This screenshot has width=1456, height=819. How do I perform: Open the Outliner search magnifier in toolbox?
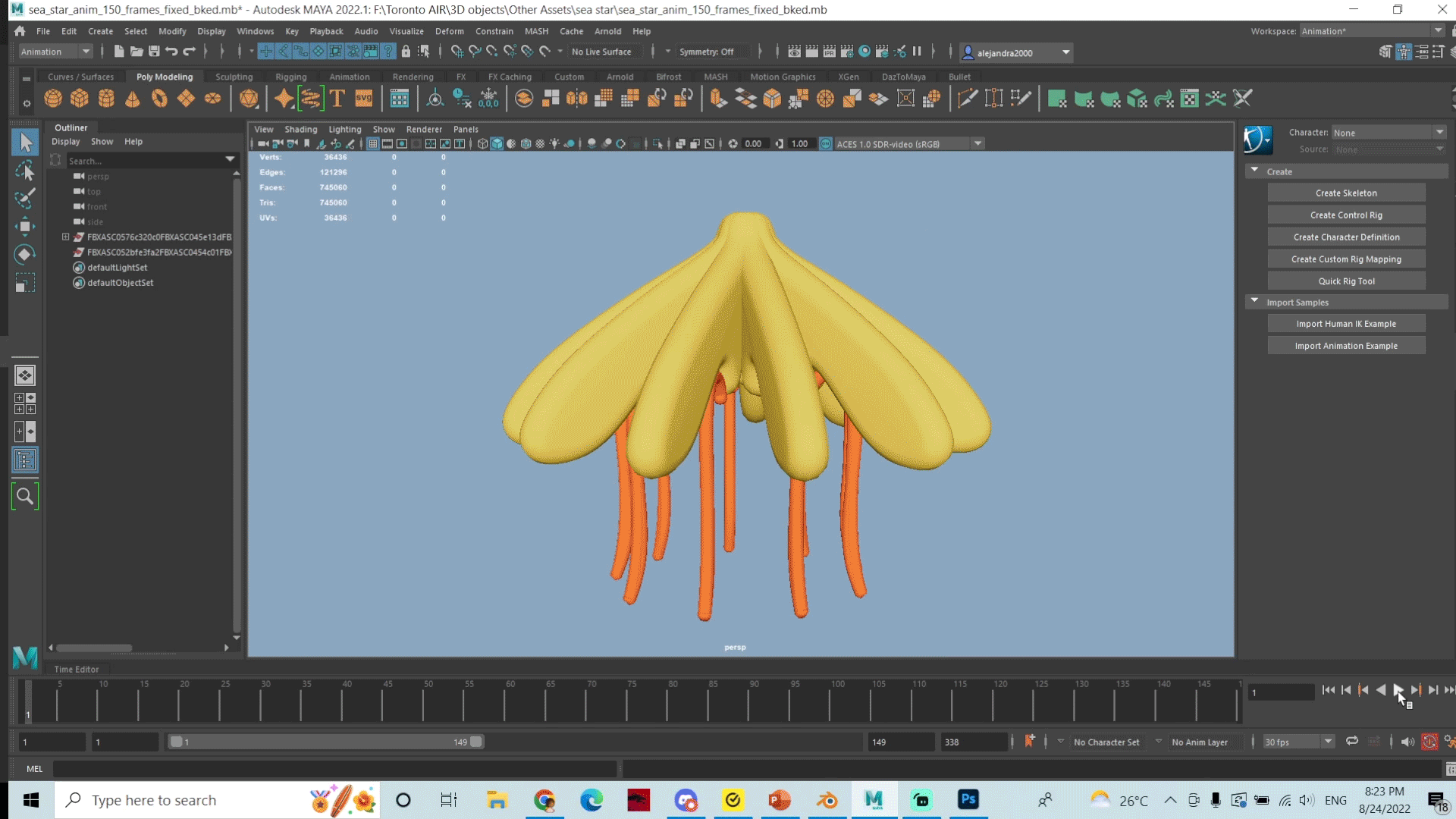[x=25, y=497]
